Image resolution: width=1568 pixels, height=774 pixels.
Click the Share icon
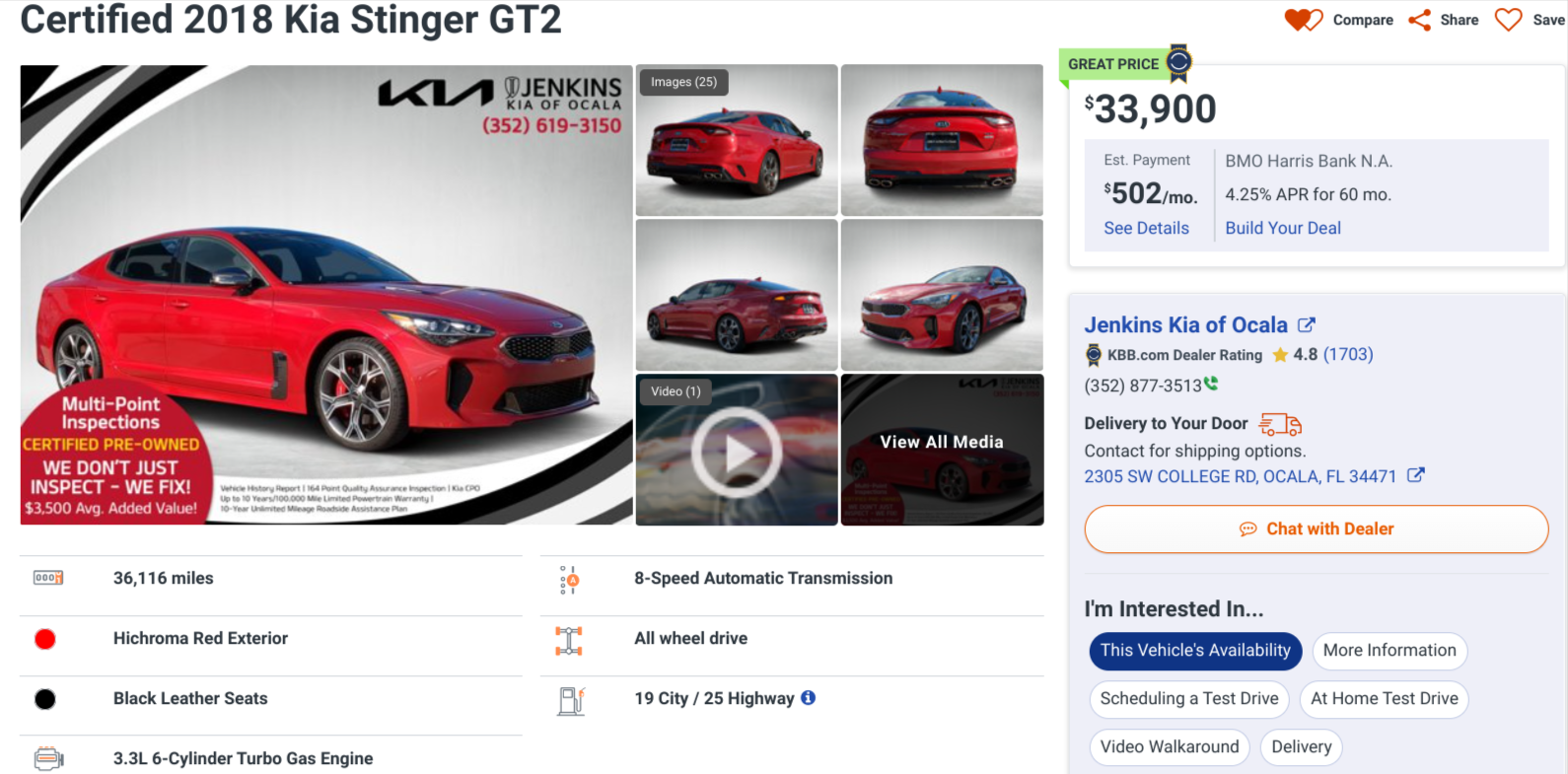point(1419,20)
